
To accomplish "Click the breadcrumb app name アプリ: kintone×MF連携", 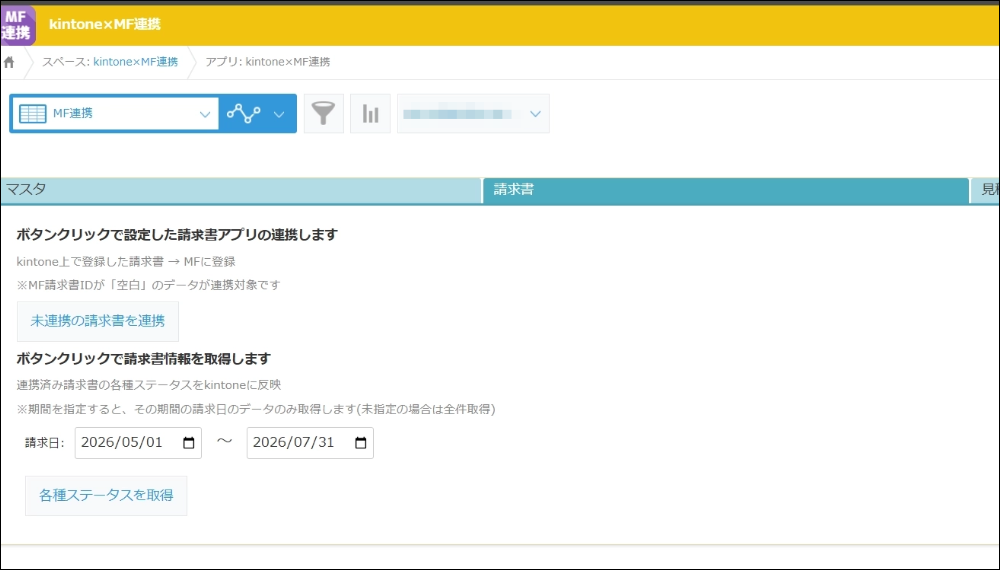I will coord(268,62).
